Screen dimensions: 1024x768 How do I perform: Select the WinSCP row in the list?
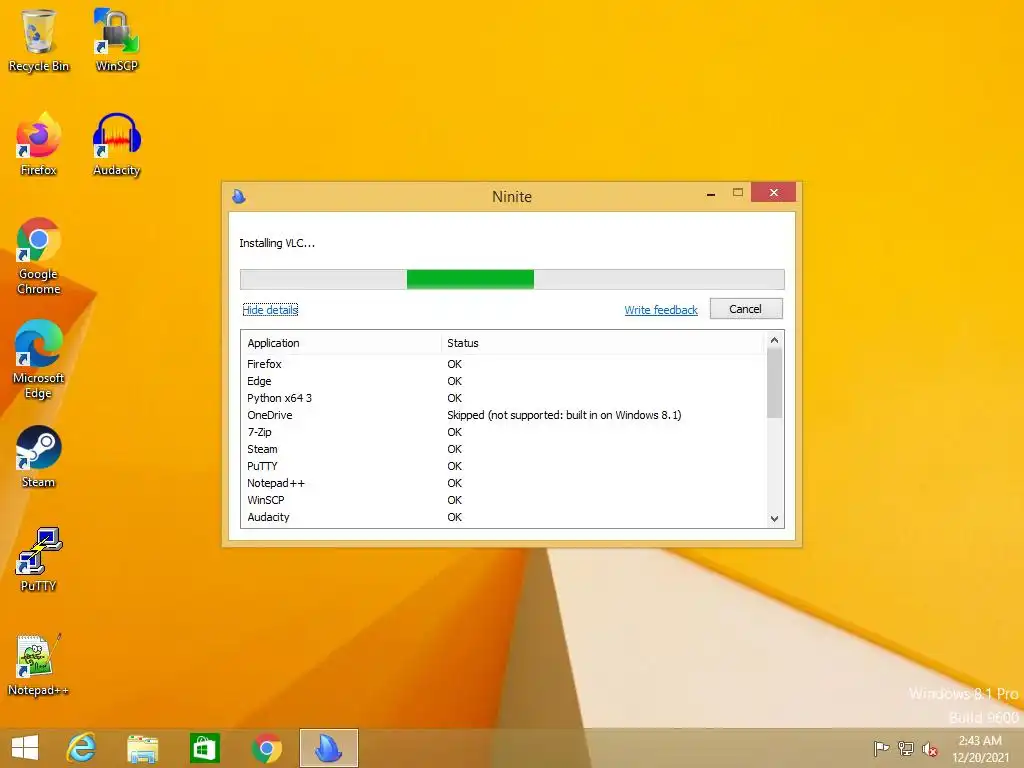pyautogui.click(x=503, y=500)
